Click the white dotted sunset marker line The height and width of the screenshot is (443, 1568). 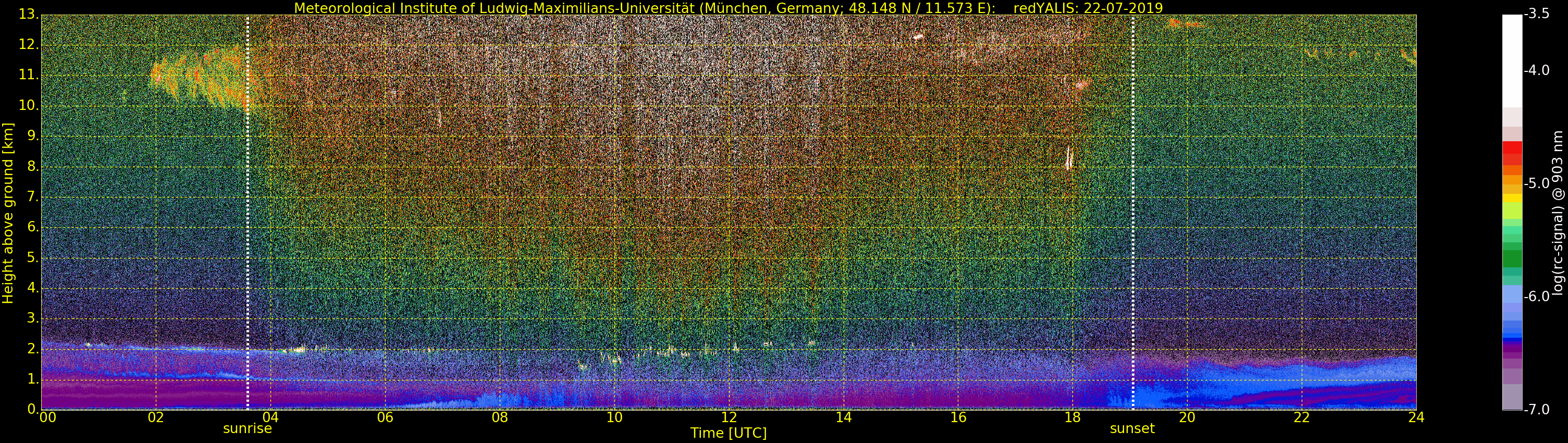(x=1133, y=212)
